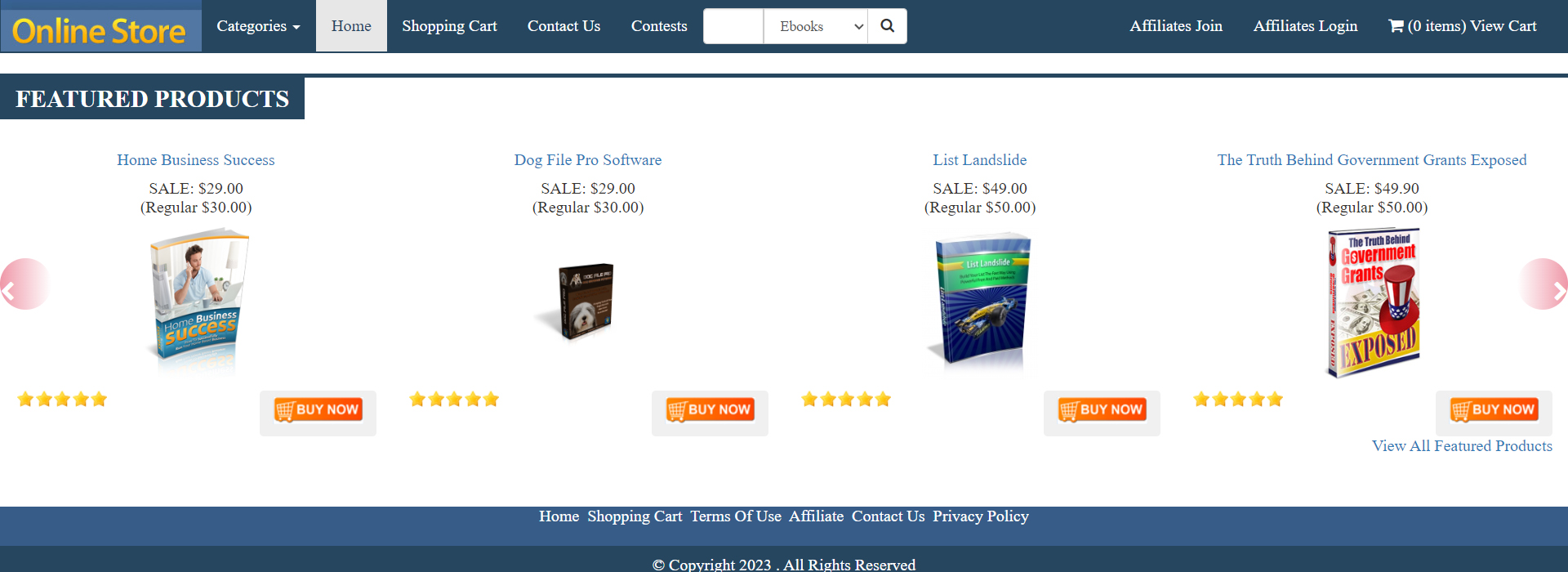Open the shopping cart View Cart link
Screen dimensions: 1568x572
[1463, 26]
